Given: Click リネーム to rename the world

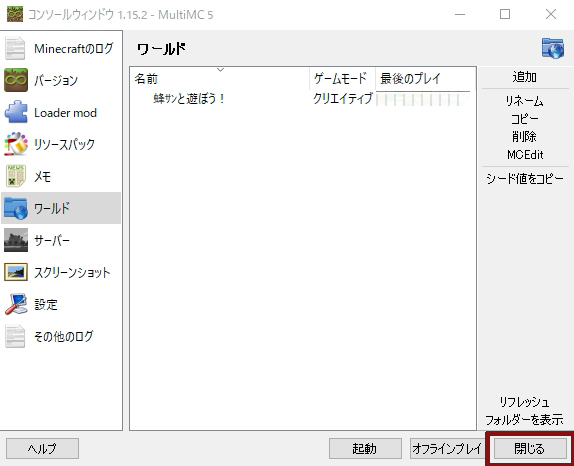Looking at the screenshot, I should coord(525,101).
